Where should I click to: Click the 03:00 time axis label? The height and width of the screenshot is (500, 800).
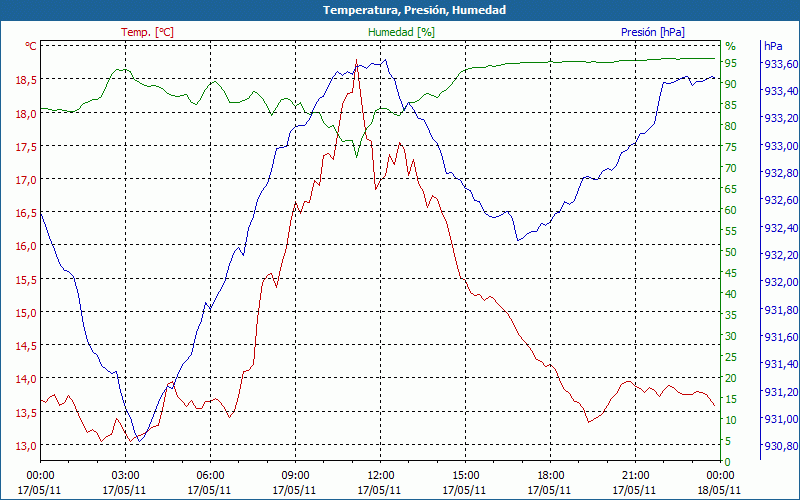click(125, 476)
